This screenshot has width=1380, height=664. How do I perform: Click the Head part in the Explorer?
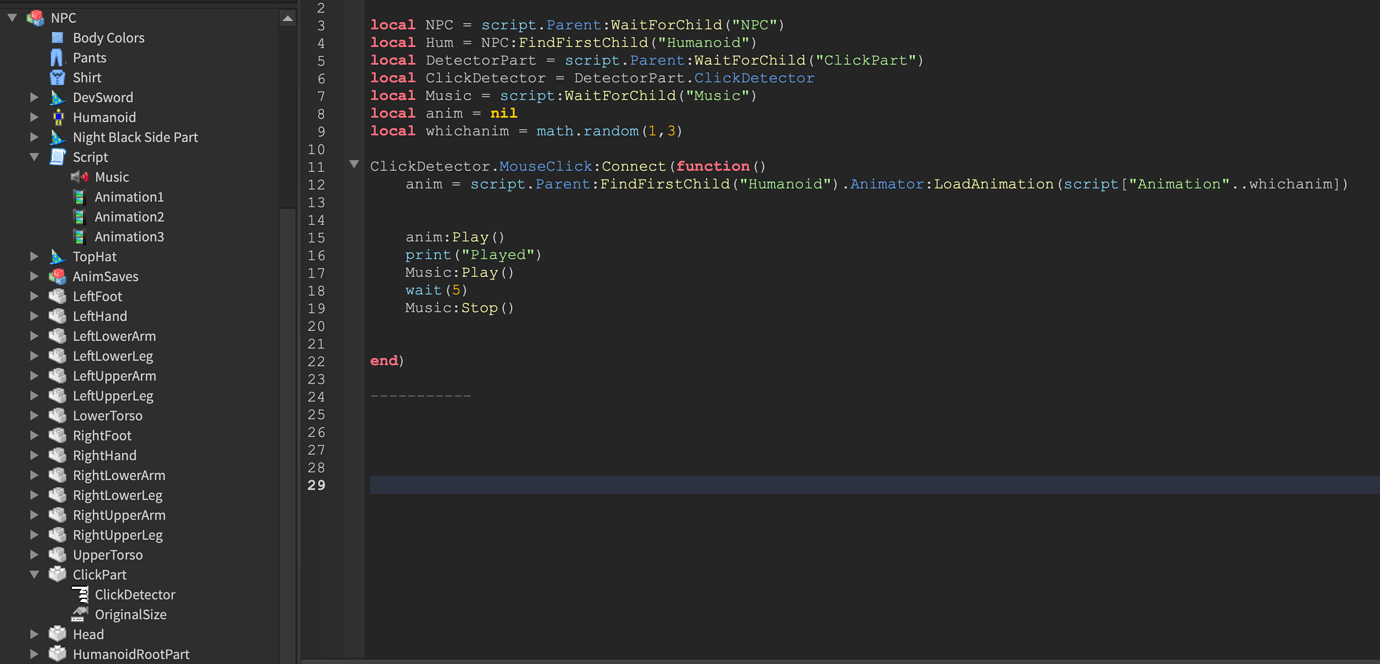click(x=88, y=633)
